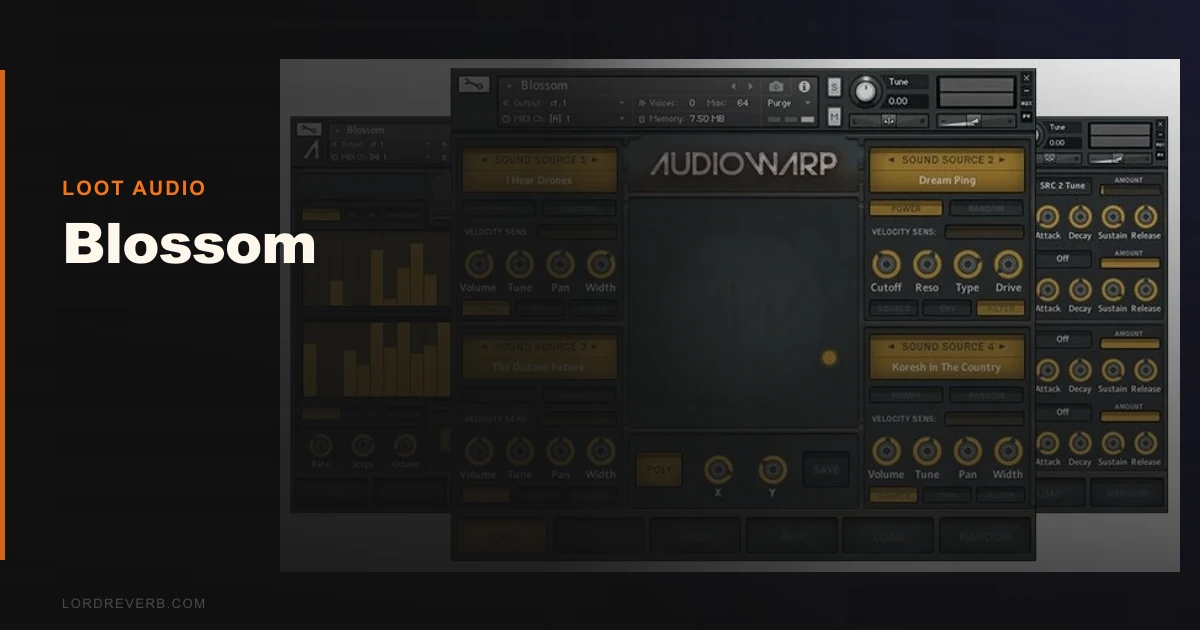This screenshot has height=630, width=1200.
Task: Open the SOURCE tab of Sound Source 4
Action: click(893, 496)
